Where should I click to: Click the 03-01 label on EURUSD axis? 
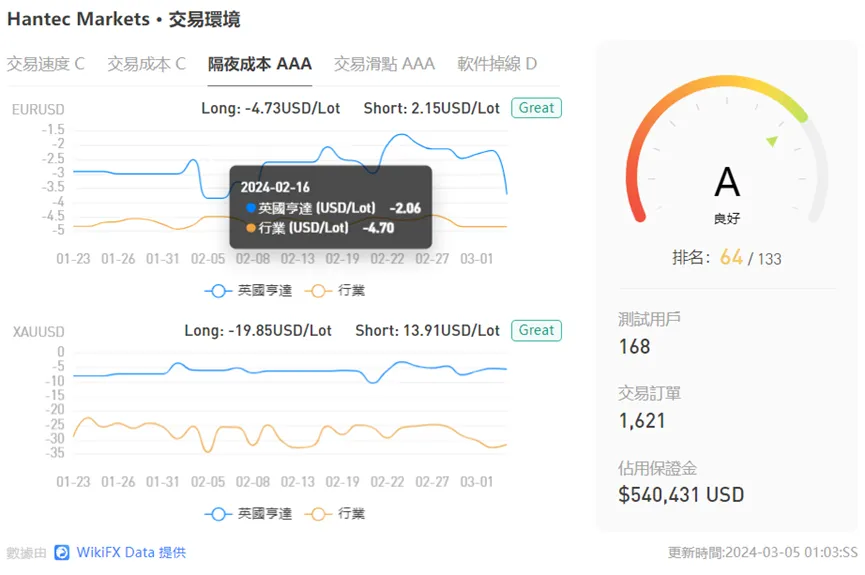477,259
